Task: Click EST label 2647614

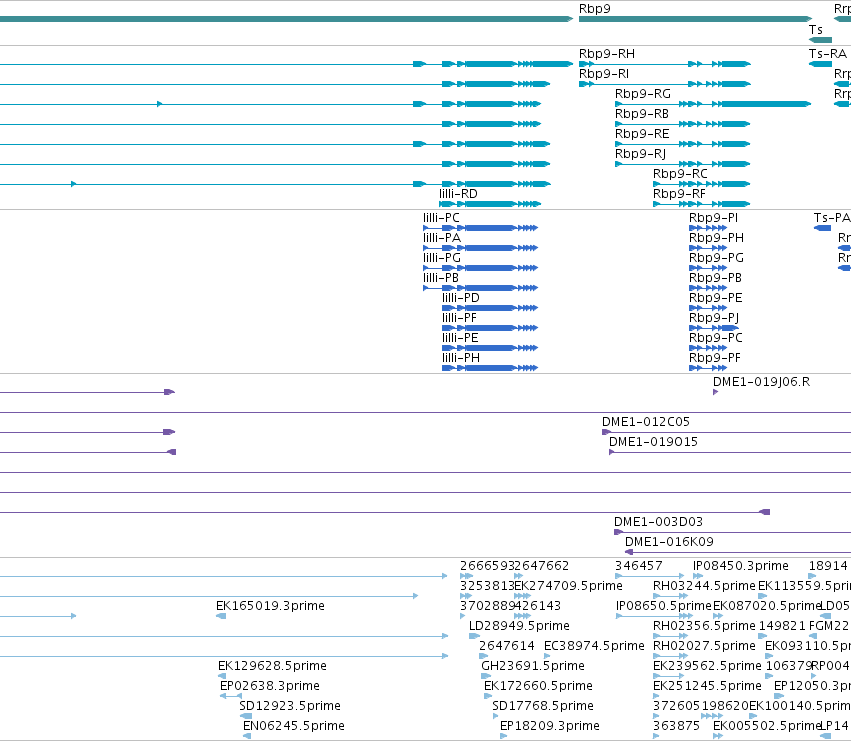Action: 507,646
